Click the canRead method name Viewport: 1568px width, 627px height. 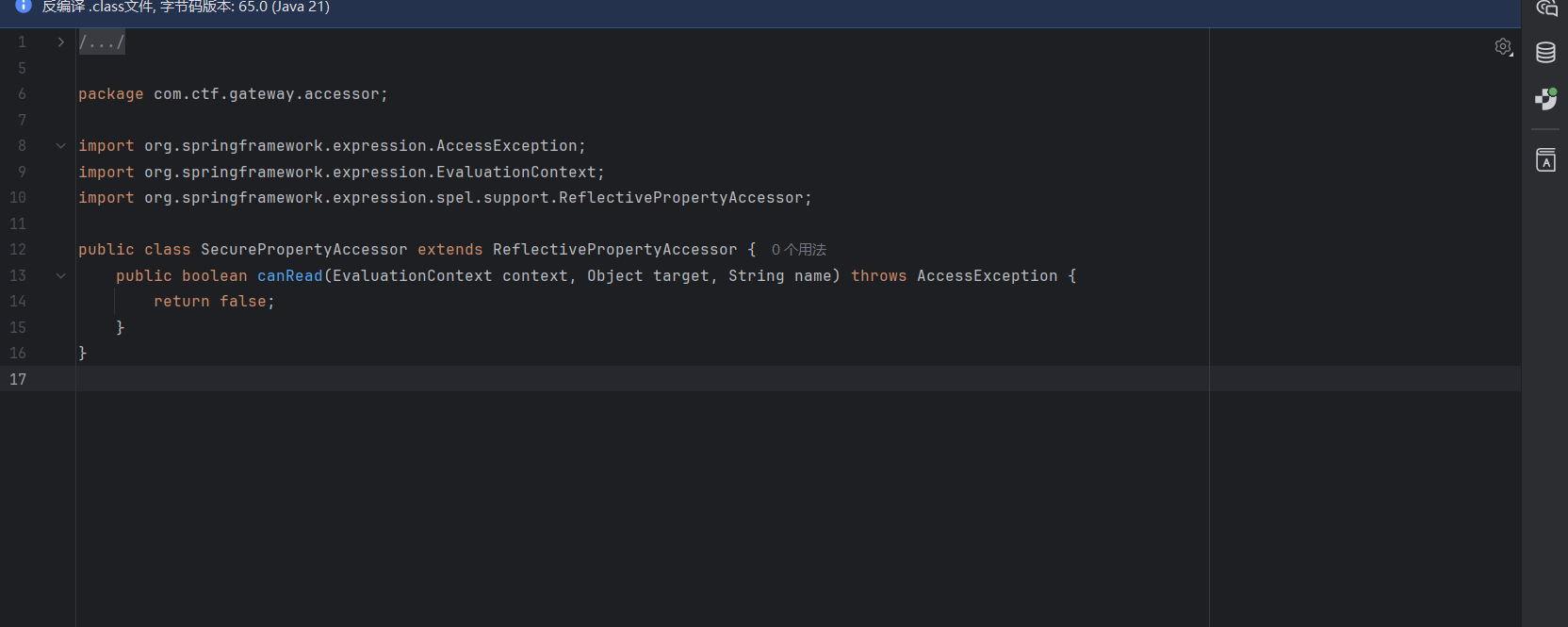[289, 276]
